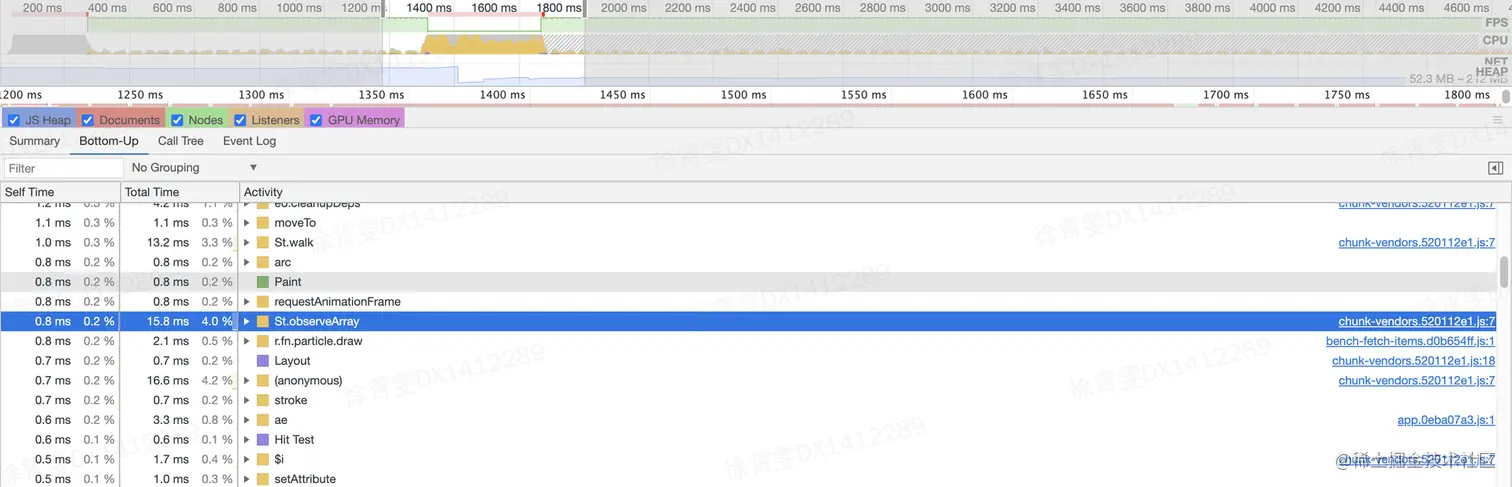This screenshot has height=487, width=1512.
Task: Click the yellow CPU activity graph in overview
Action: (483, 45)
